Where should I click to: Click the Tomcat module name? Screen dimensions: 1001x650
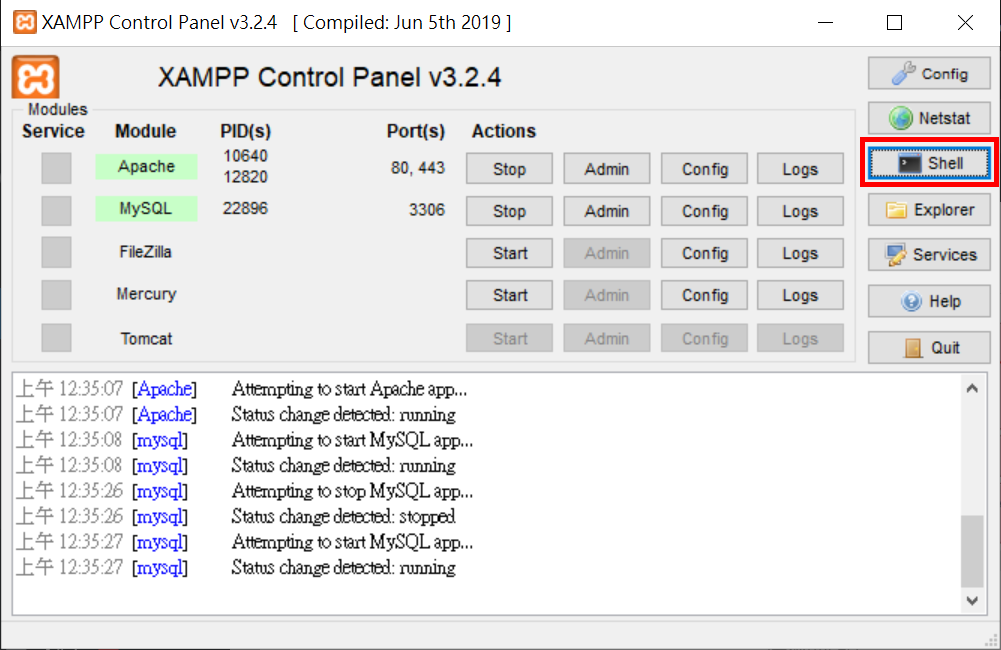click(146, 338)
